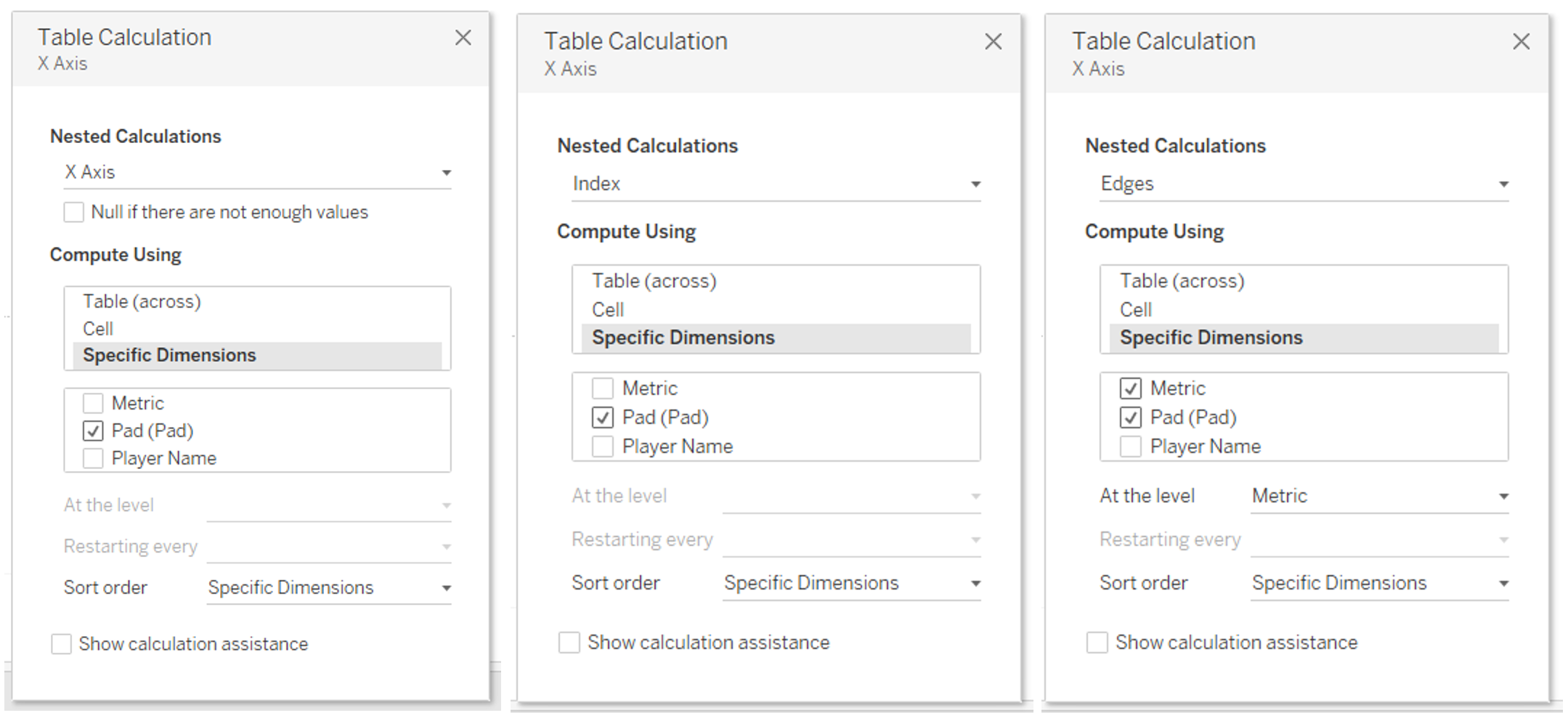Close the dialog with the Null values checkbox

[463, 38]
